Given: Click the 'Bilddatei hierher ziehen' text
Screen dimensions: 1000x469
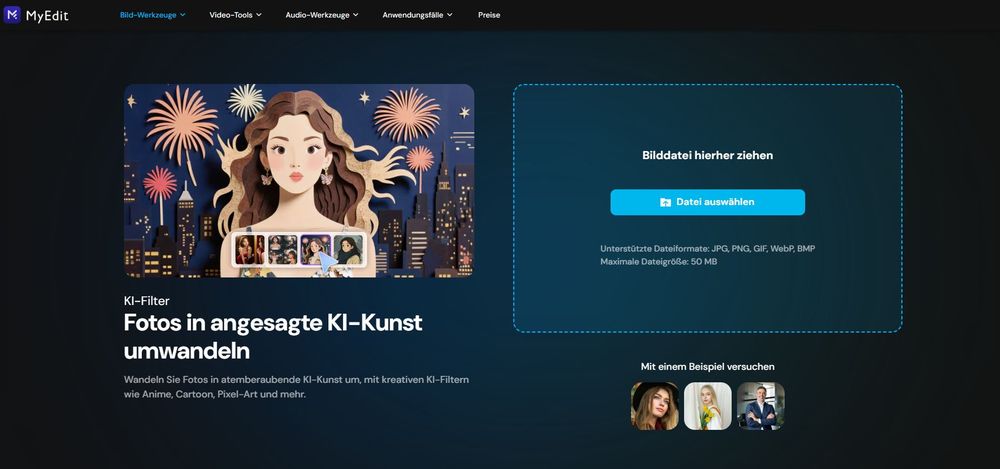Looking at the screenshot, I should [707, 155].
